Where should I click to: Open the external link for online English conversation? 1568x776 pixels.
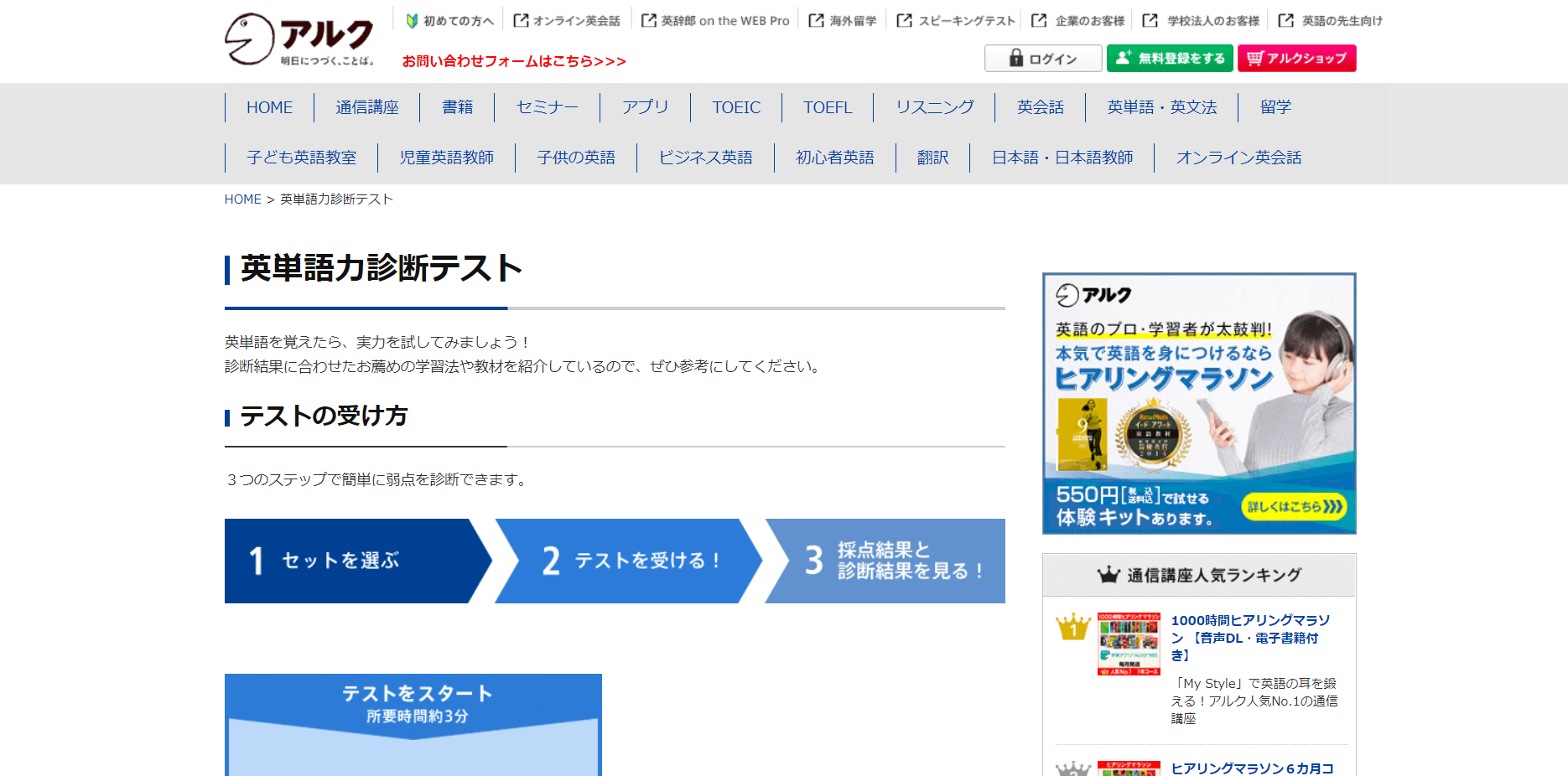(x=567, y=21)
